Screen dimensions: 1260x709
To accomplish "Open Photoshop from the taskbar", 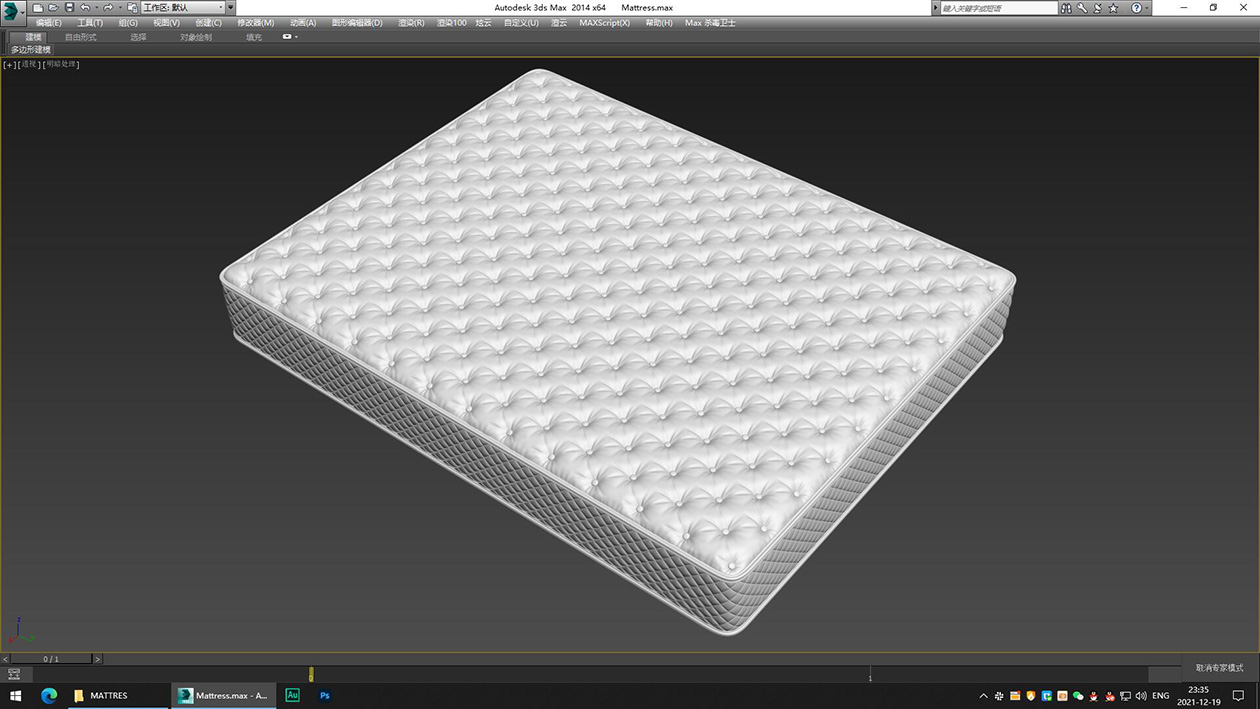I will [x=324, y=695].
